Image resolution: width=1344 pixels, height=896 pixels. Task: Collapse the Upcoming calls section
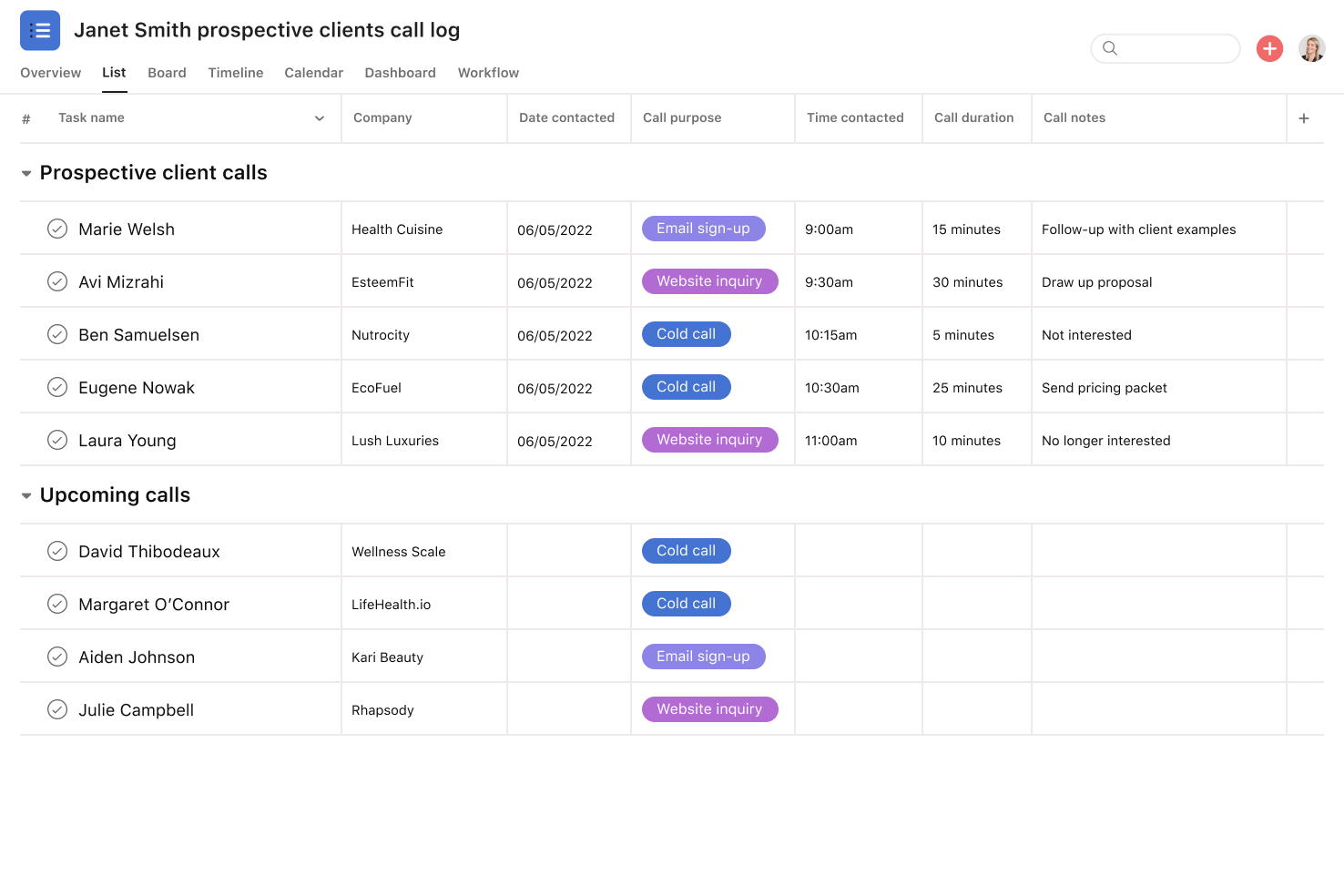25,494
